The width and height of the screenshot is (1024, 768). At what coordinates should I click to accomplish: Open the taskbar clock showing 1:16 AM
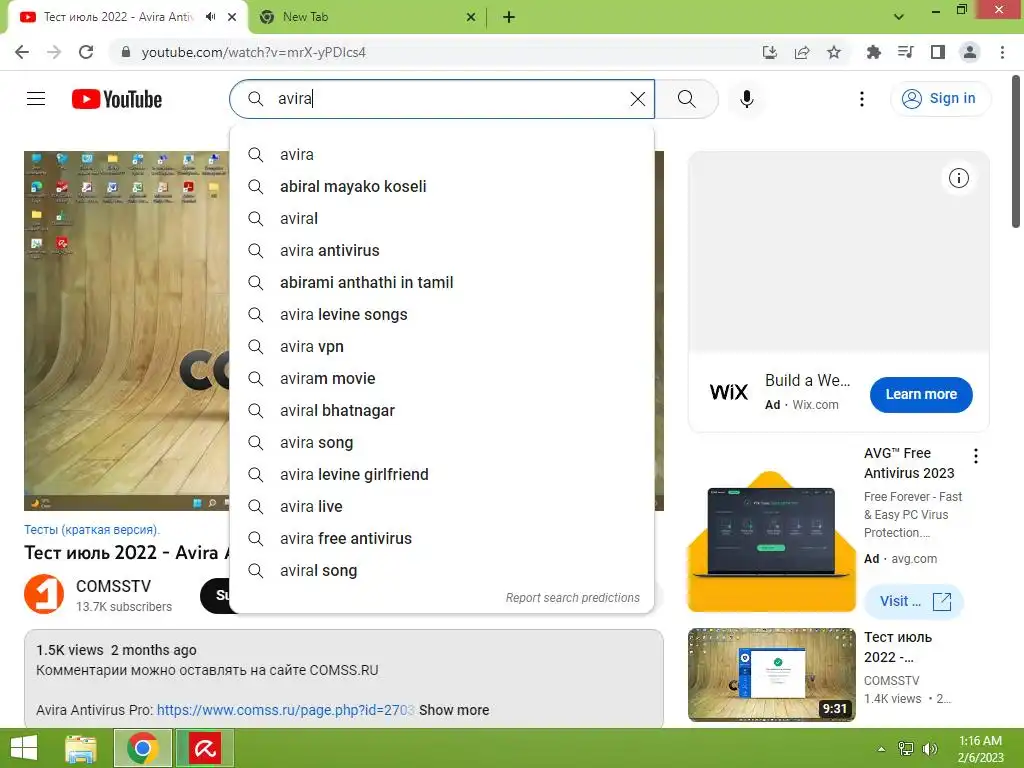point(980,749)
